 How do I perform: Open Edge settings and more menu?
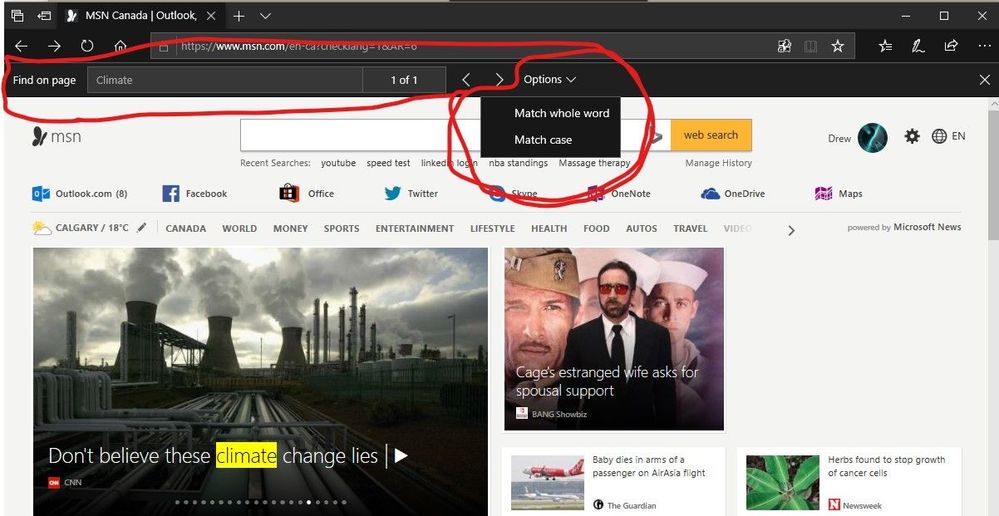(984, 46)
